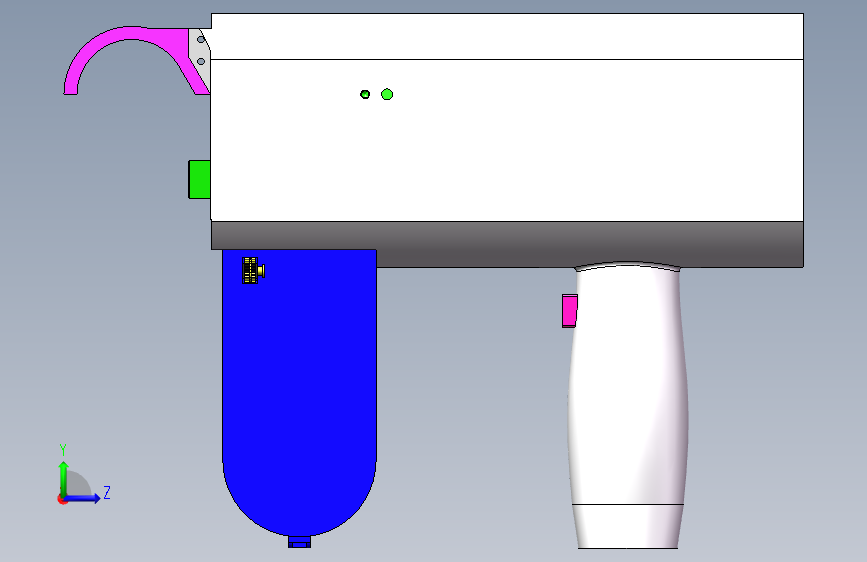This screenshot has width=867, height=562.
Task: Select the white top cover strip
Action: pos(507,36)
